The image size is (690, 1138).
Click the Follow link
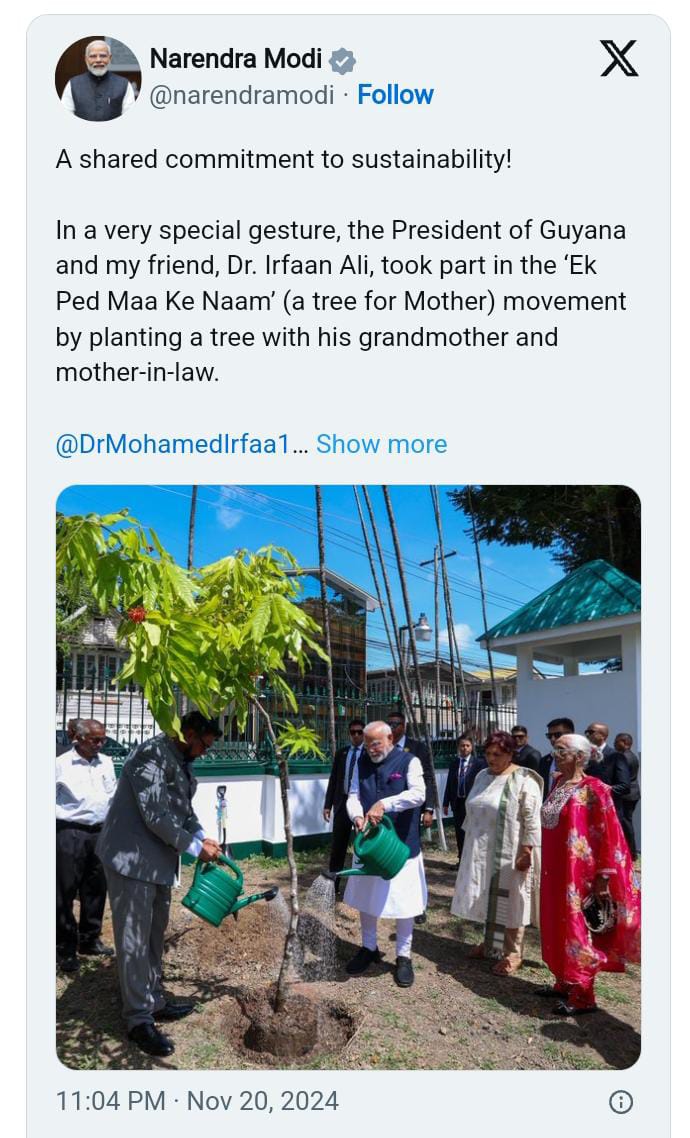click(x=395, y=95)
